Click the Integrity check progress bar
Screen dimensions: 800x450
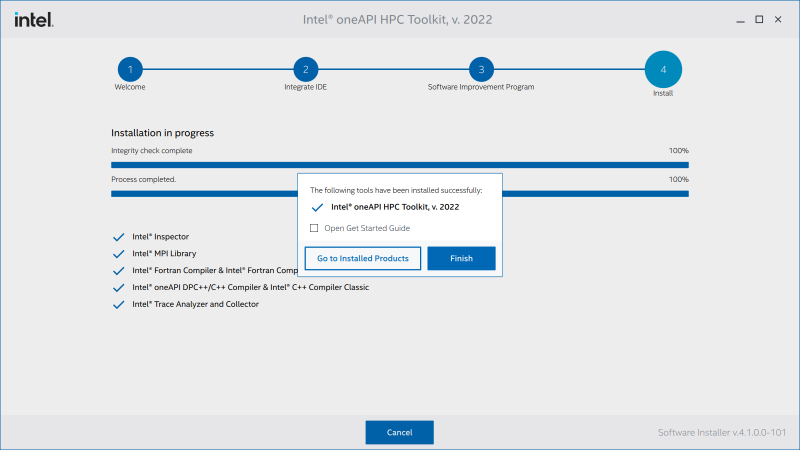click(x=399, y=164)
